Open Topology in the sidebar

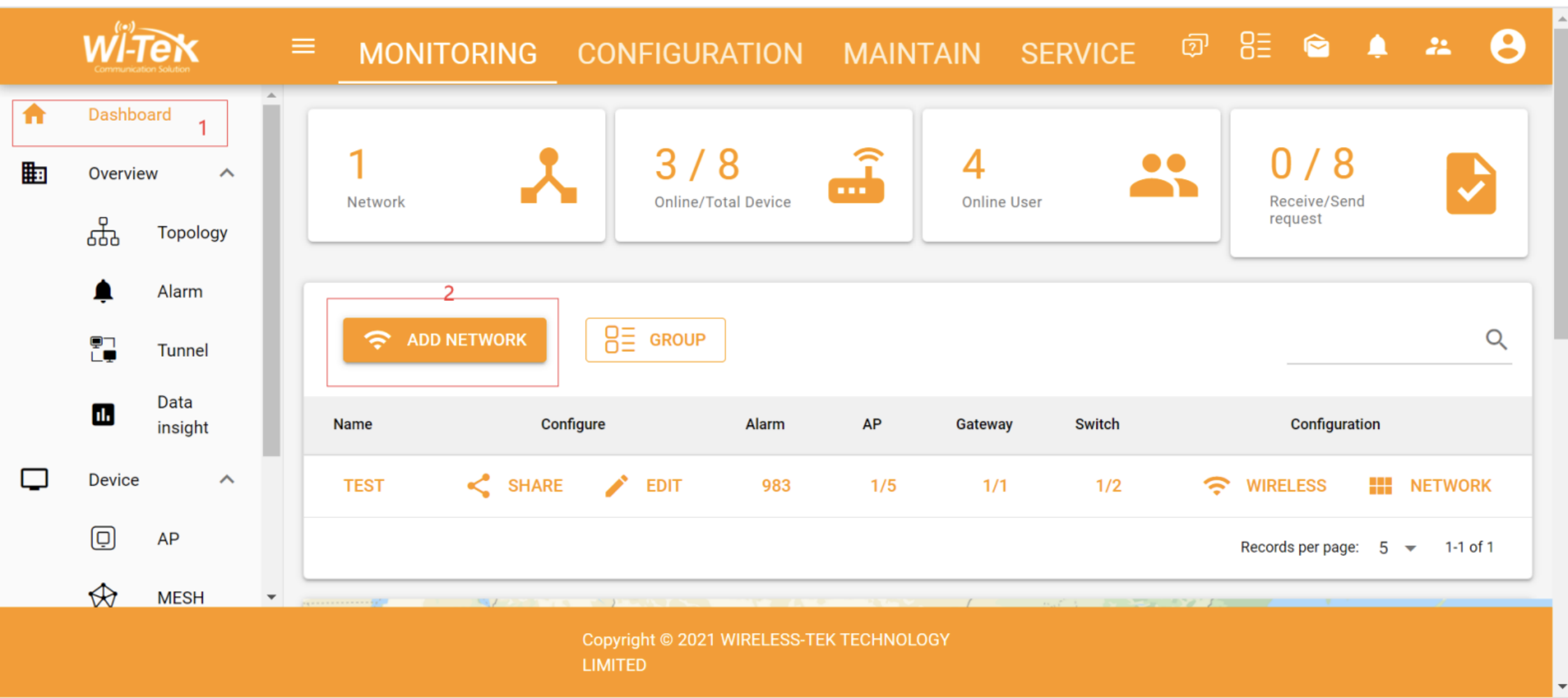192,232
